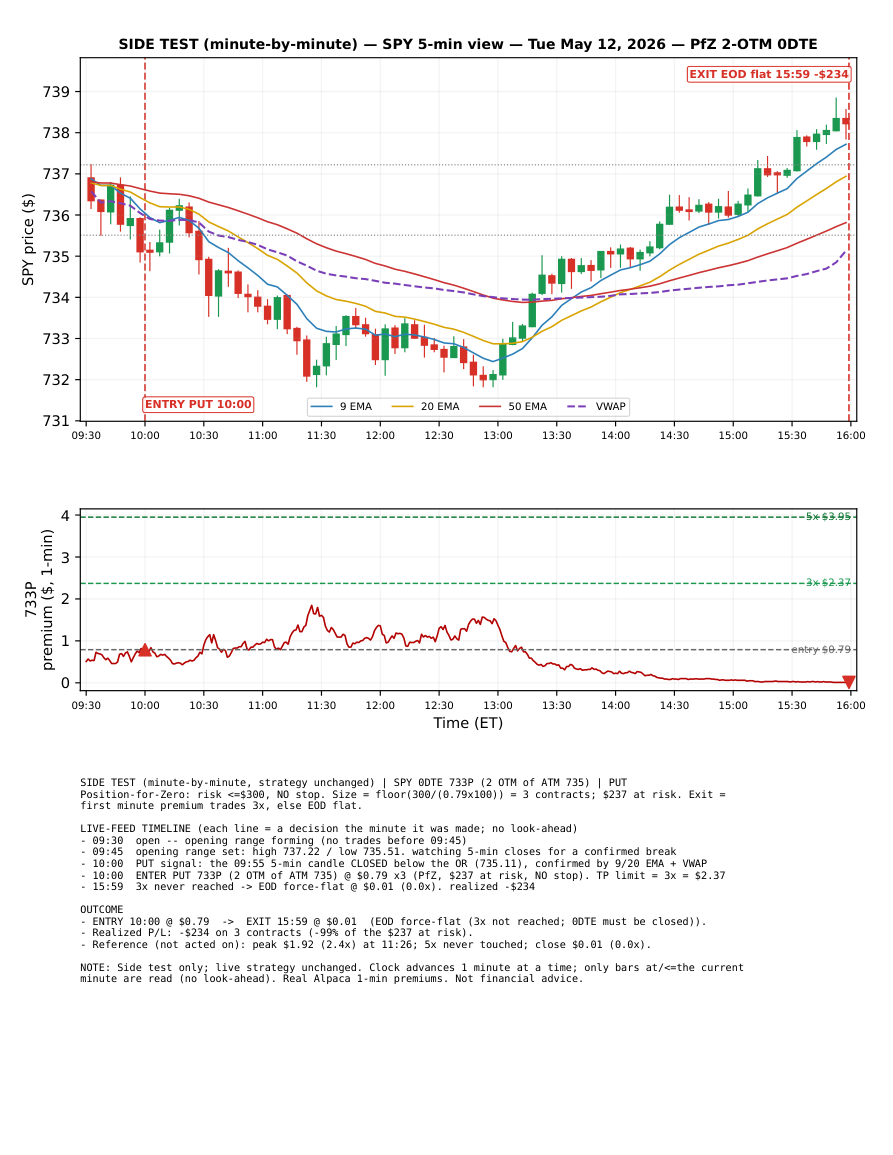893x1155 pixels.
Task: Click the 14:30 tick under the SPY price chart
Action: tap(674, 435)
